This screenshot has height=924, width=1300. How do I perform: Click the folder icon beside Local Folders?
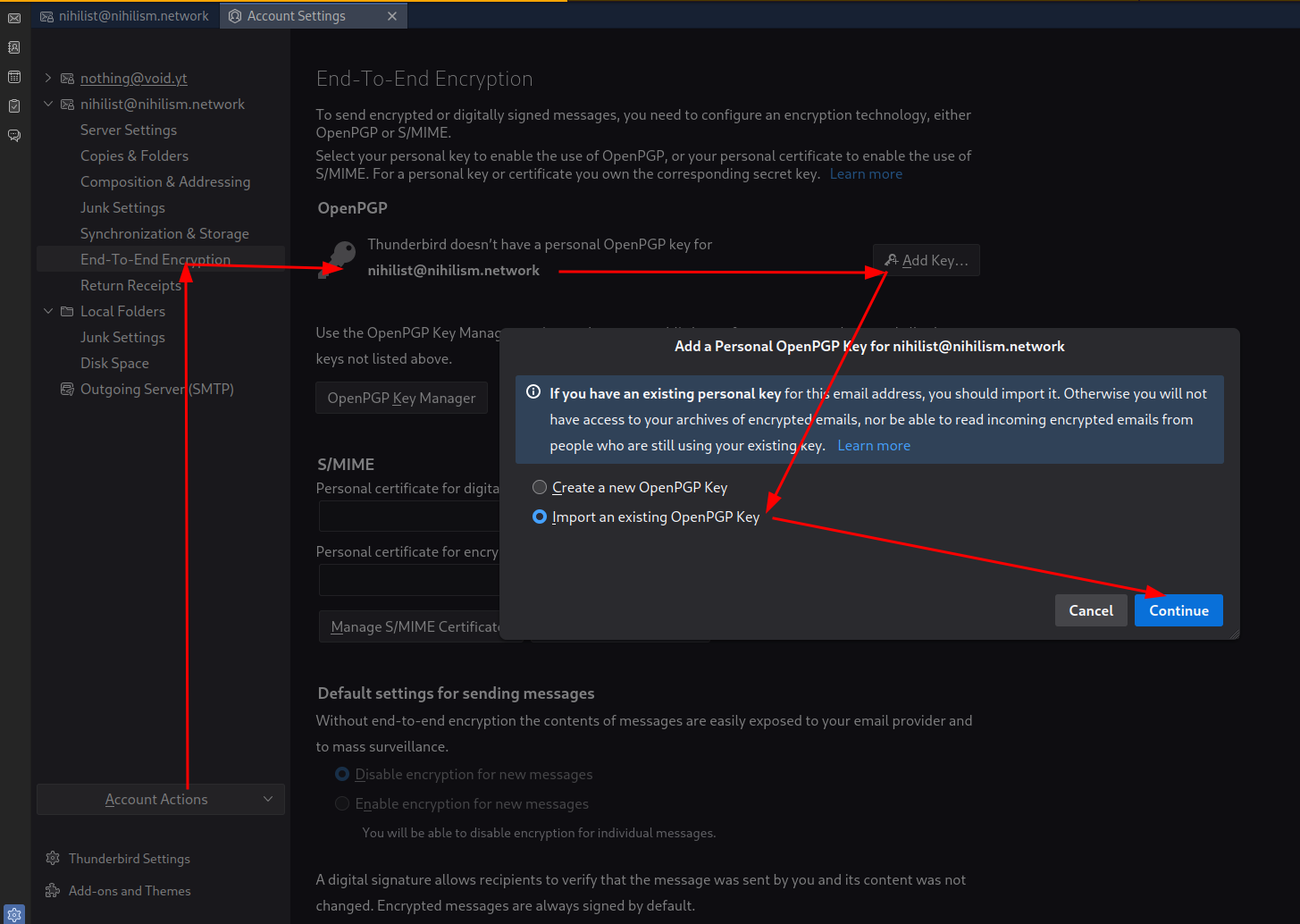67,312
